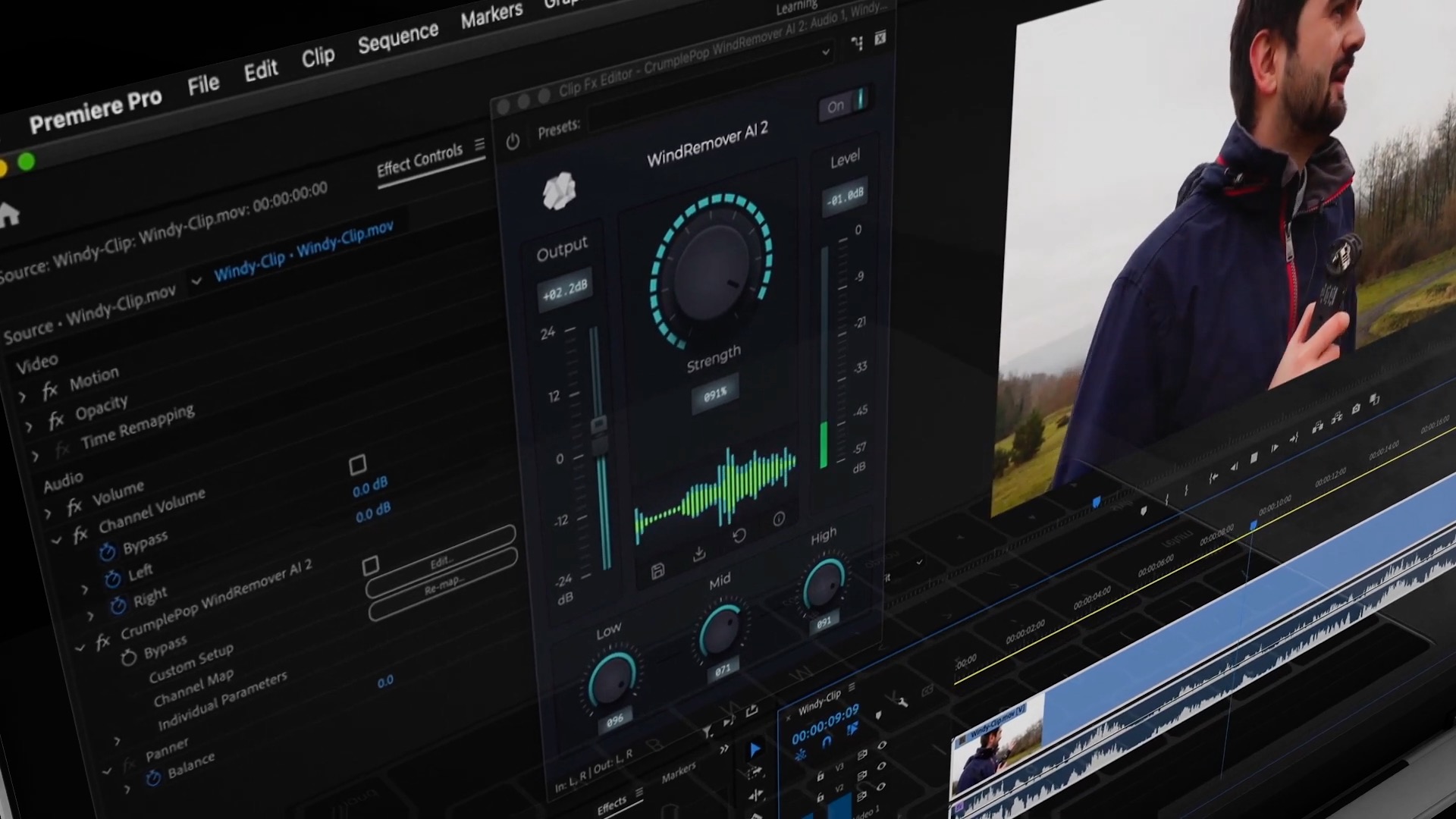The width and height of the screenshot is (1456, 819).
Task: Click the Home icon
Action: (x=9, y=216)
